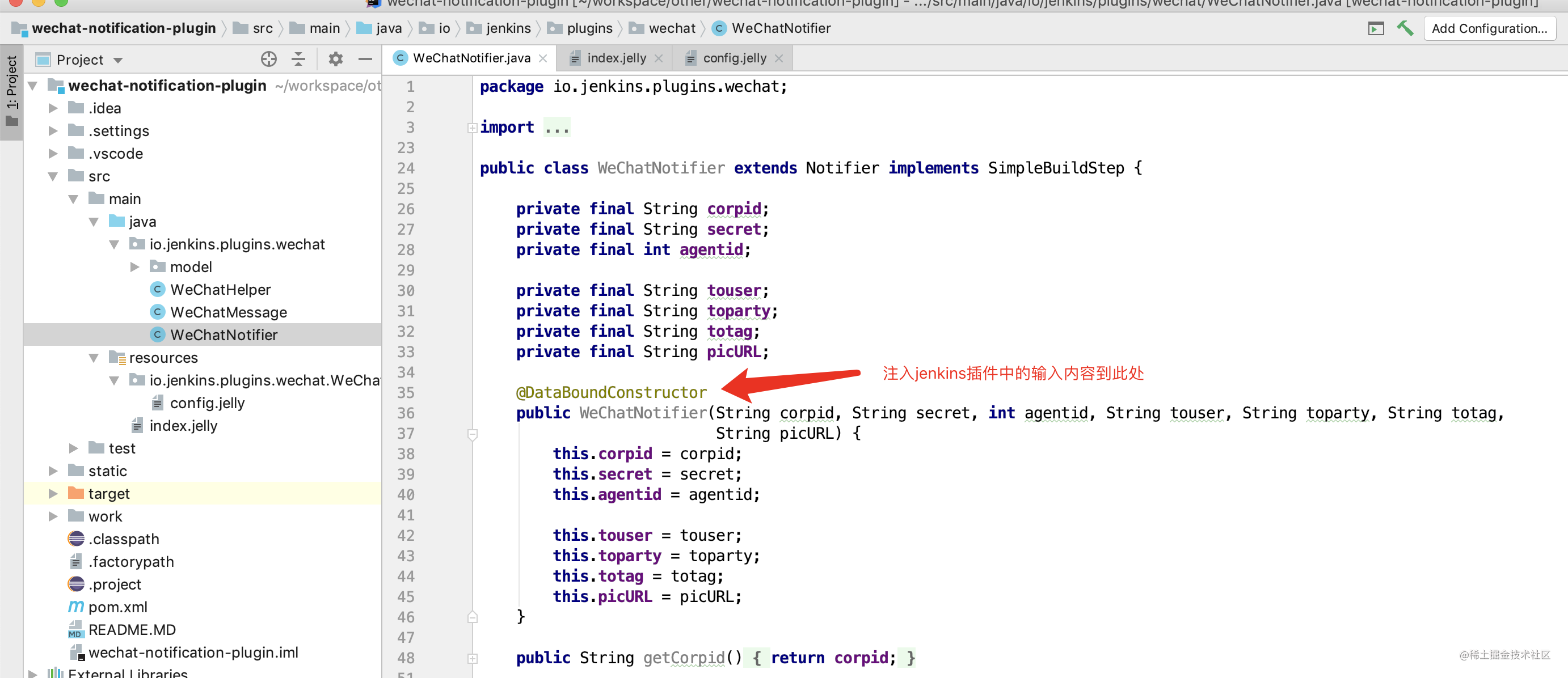
Task: Collapse the io.jenkins.plugins.wechat.WeCha resources package
Action: (115, 380)
